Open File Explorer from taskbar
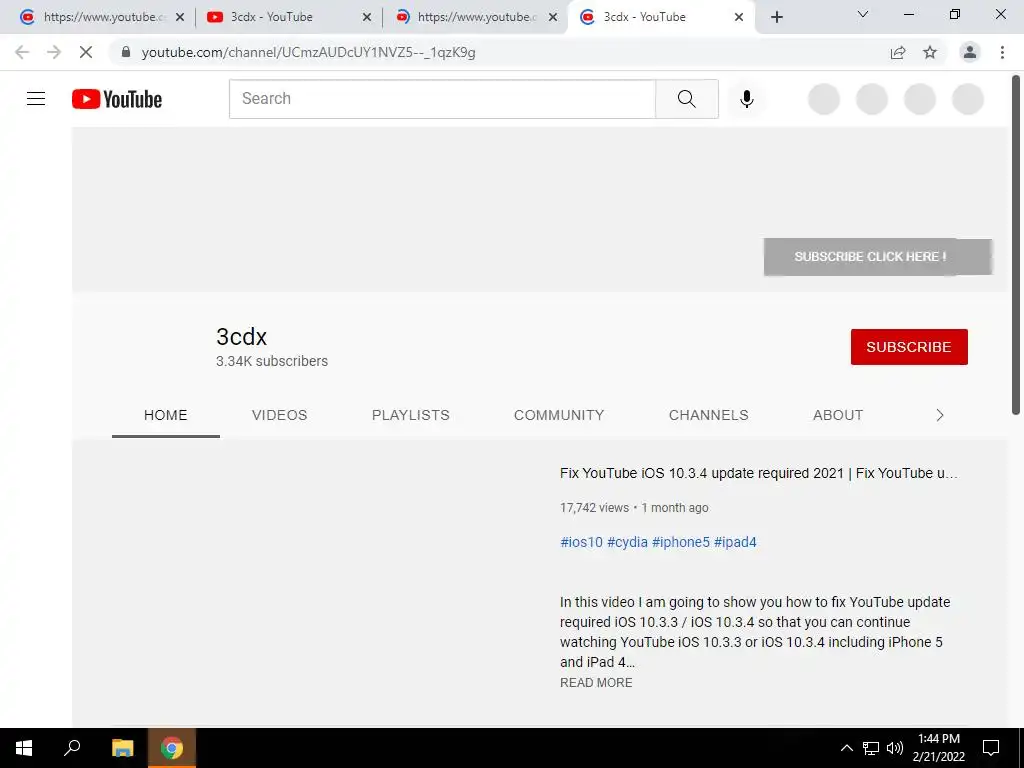 pyautogui.click(x=122, y=748)
